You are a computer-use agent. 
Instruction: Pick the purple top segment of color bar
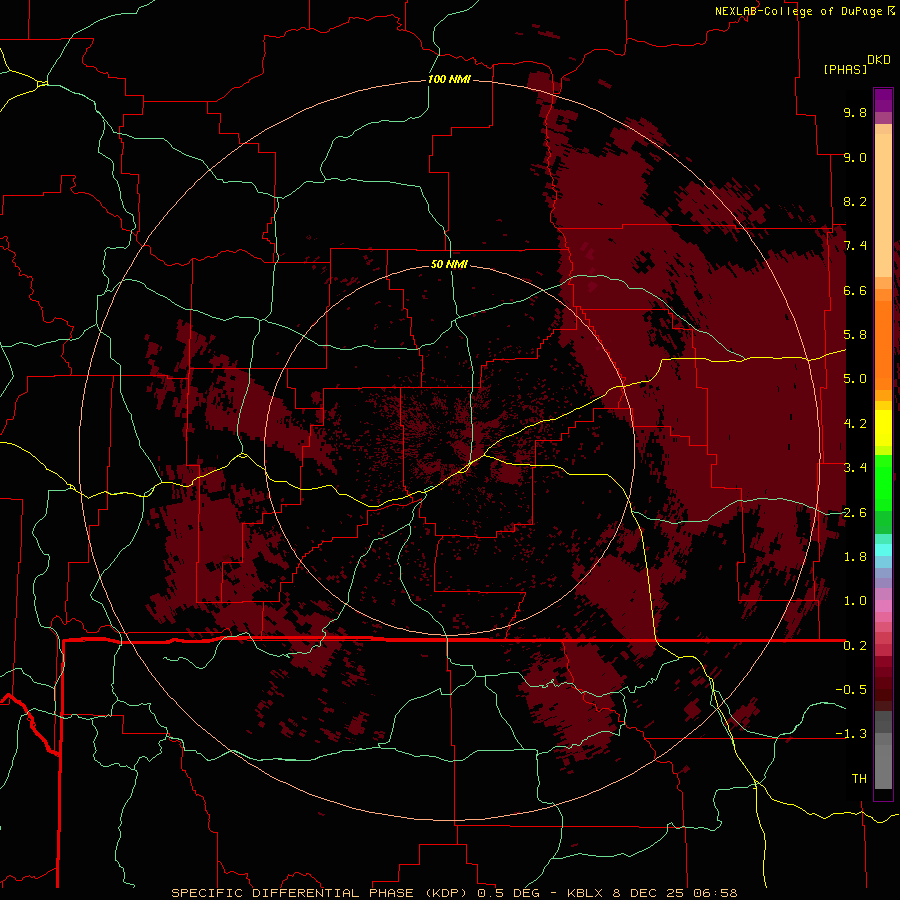pos(883,100)
